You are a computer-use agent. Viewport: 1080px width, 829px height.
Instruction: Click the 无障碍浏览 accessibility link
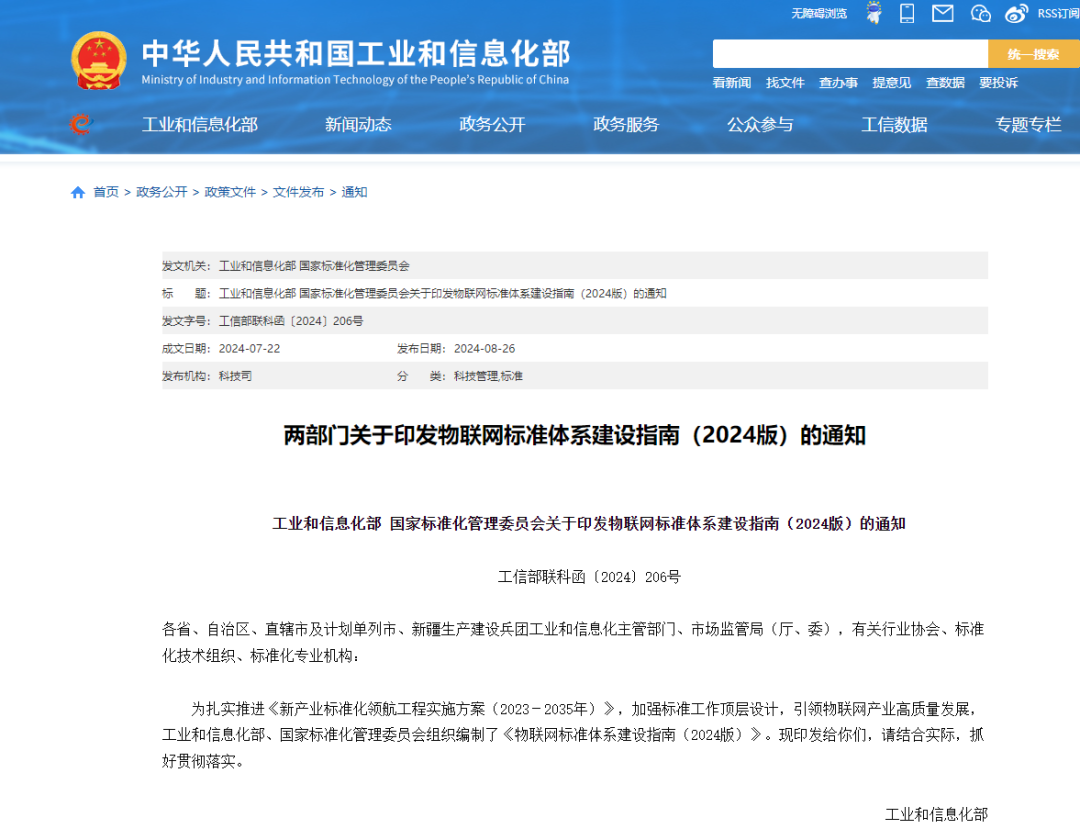(x=819, y=13)
